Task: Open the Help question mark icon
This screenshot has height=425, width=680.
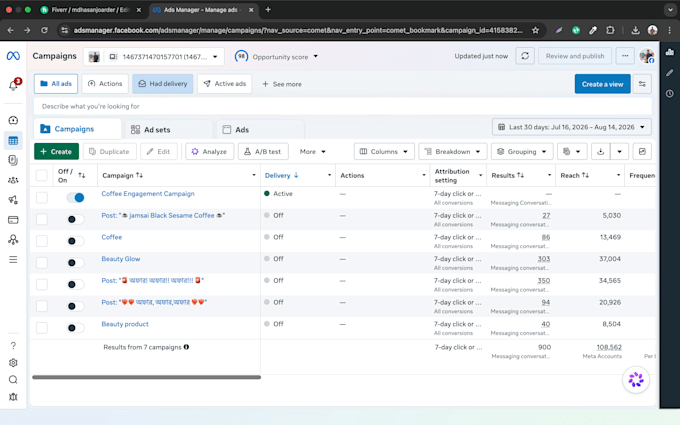Action: click(13, 346)
